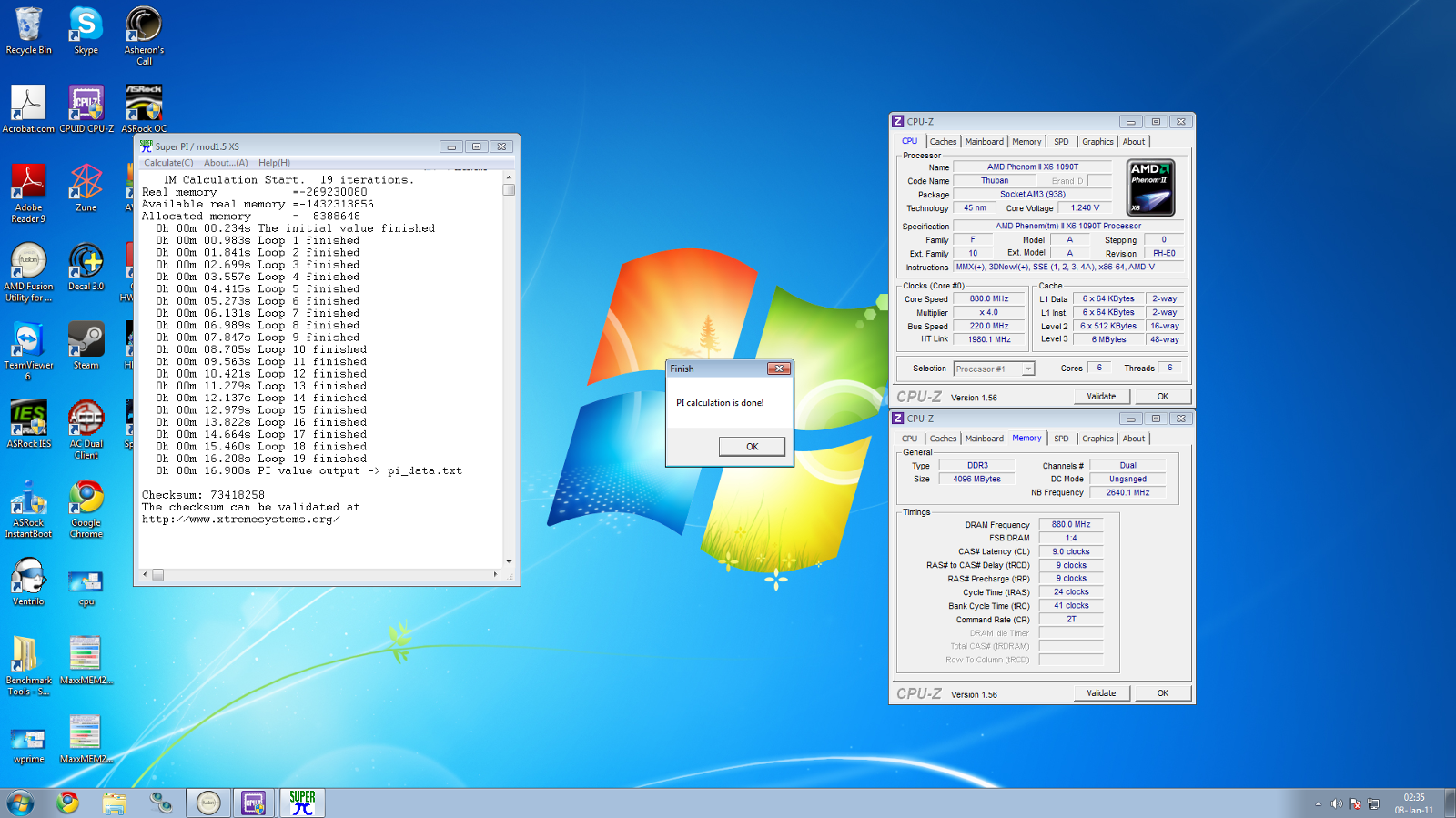Viewport: 1456px width, 818px height.
Task: Open the ASRock IES desktop icon
Action: coord(28,425)
